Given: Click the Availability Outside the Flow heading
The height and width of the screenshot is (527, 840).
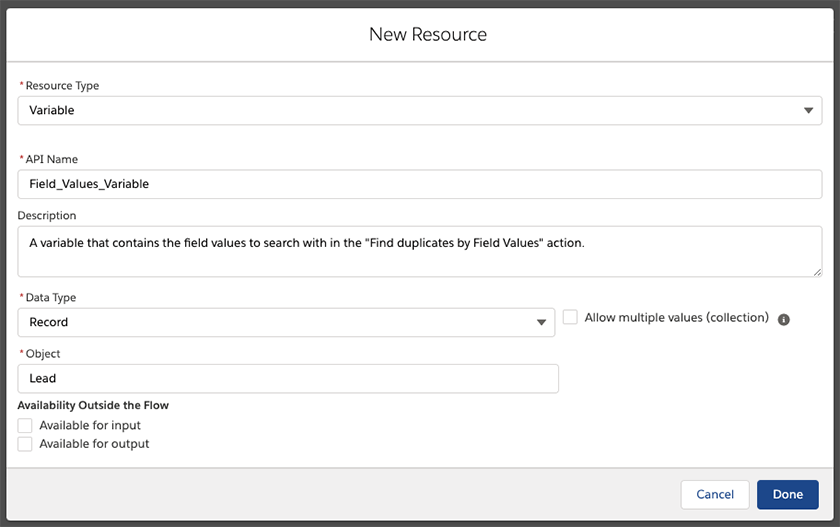Looking at the screenshot, I should click(93, 405).
